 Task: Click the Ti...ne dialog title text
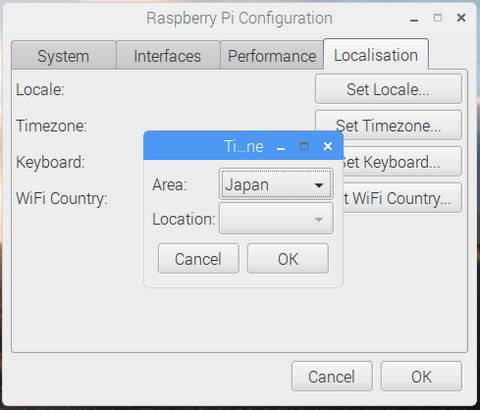click(x=244, y=146)
